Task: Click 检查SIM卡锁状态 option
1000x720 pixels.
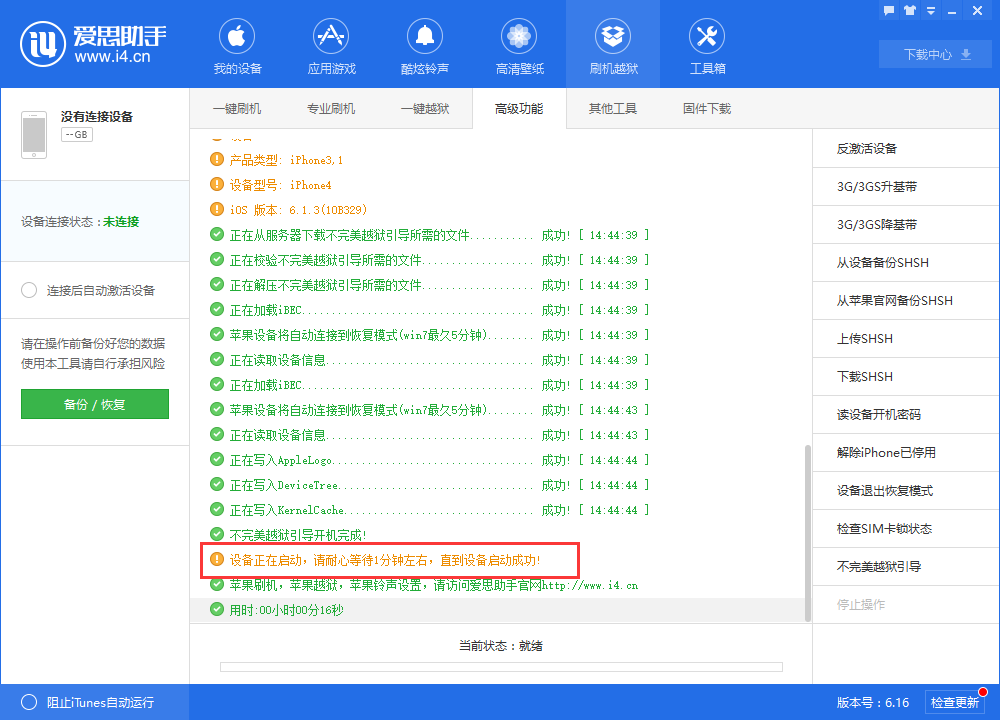Action: [x=906, y=528]
